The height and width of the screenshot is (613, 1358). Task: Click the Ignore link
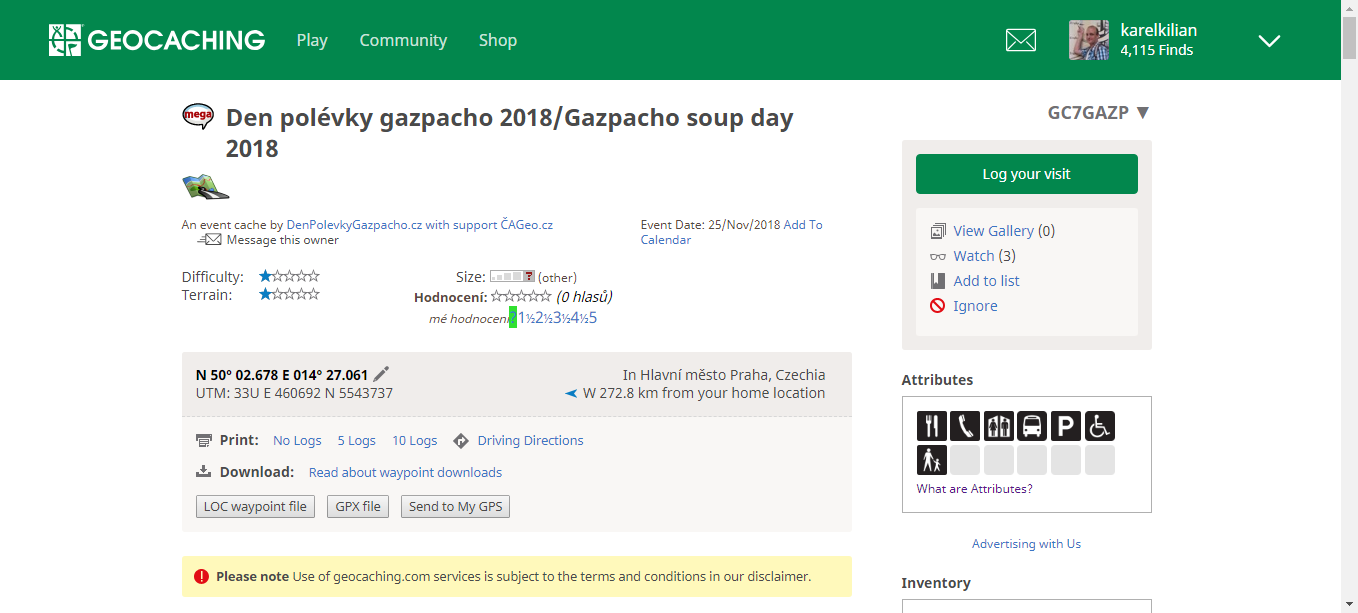[x=975, y=306]
